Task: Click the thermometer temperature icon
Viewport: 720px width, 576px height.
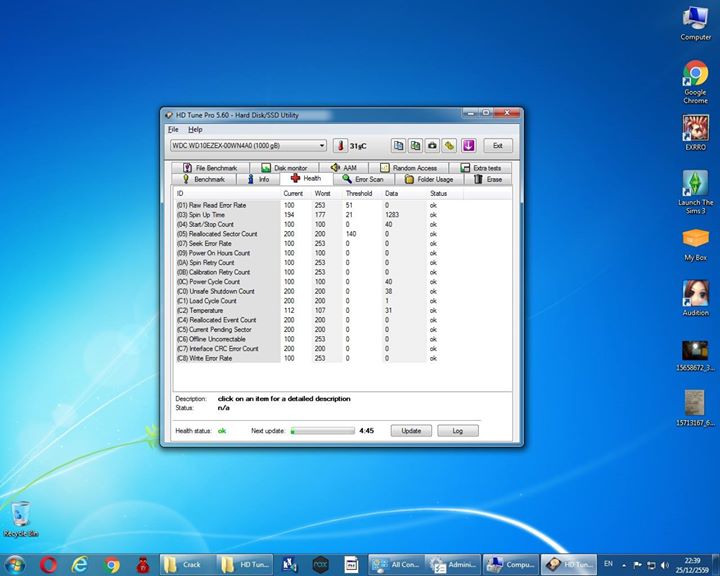Action: (339, 146)
